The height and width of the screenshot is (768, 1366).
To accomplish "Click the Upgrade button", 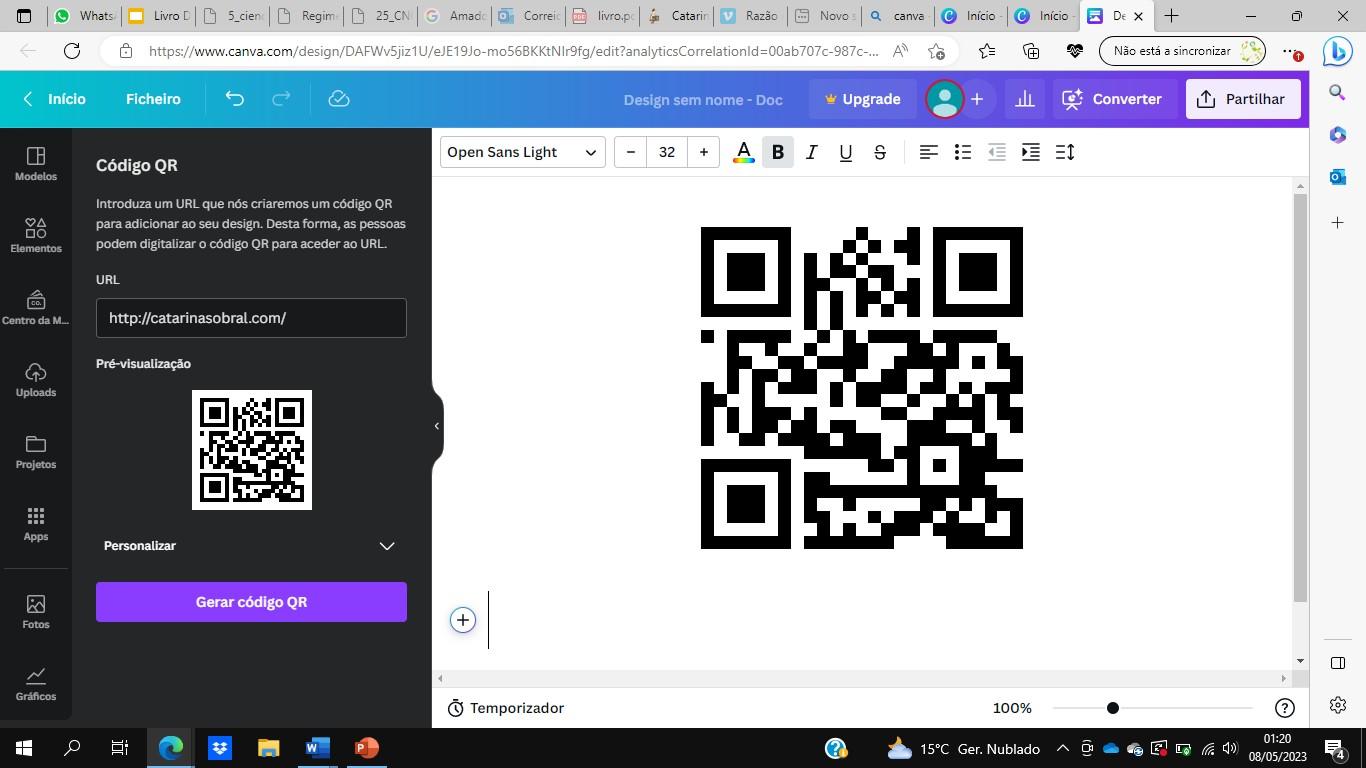I will 862,99.
